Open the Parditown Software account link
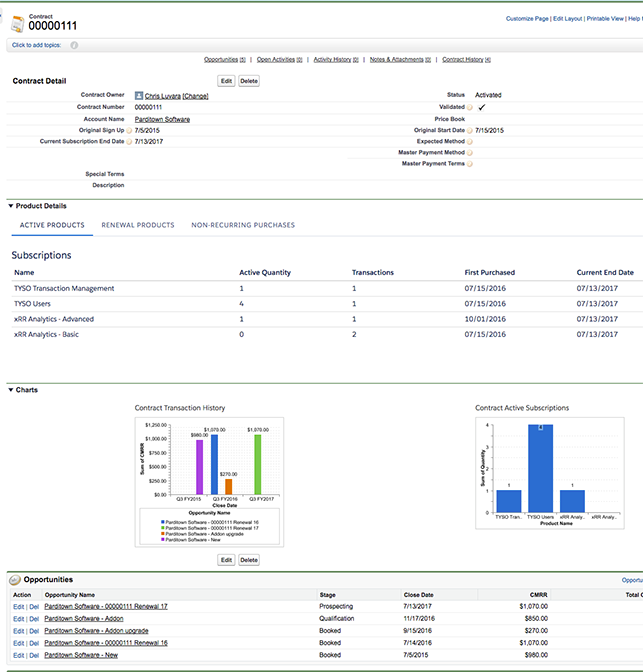The height and width of the screenshot is (672, 643). pyautogui.click(x=162, y=119)
